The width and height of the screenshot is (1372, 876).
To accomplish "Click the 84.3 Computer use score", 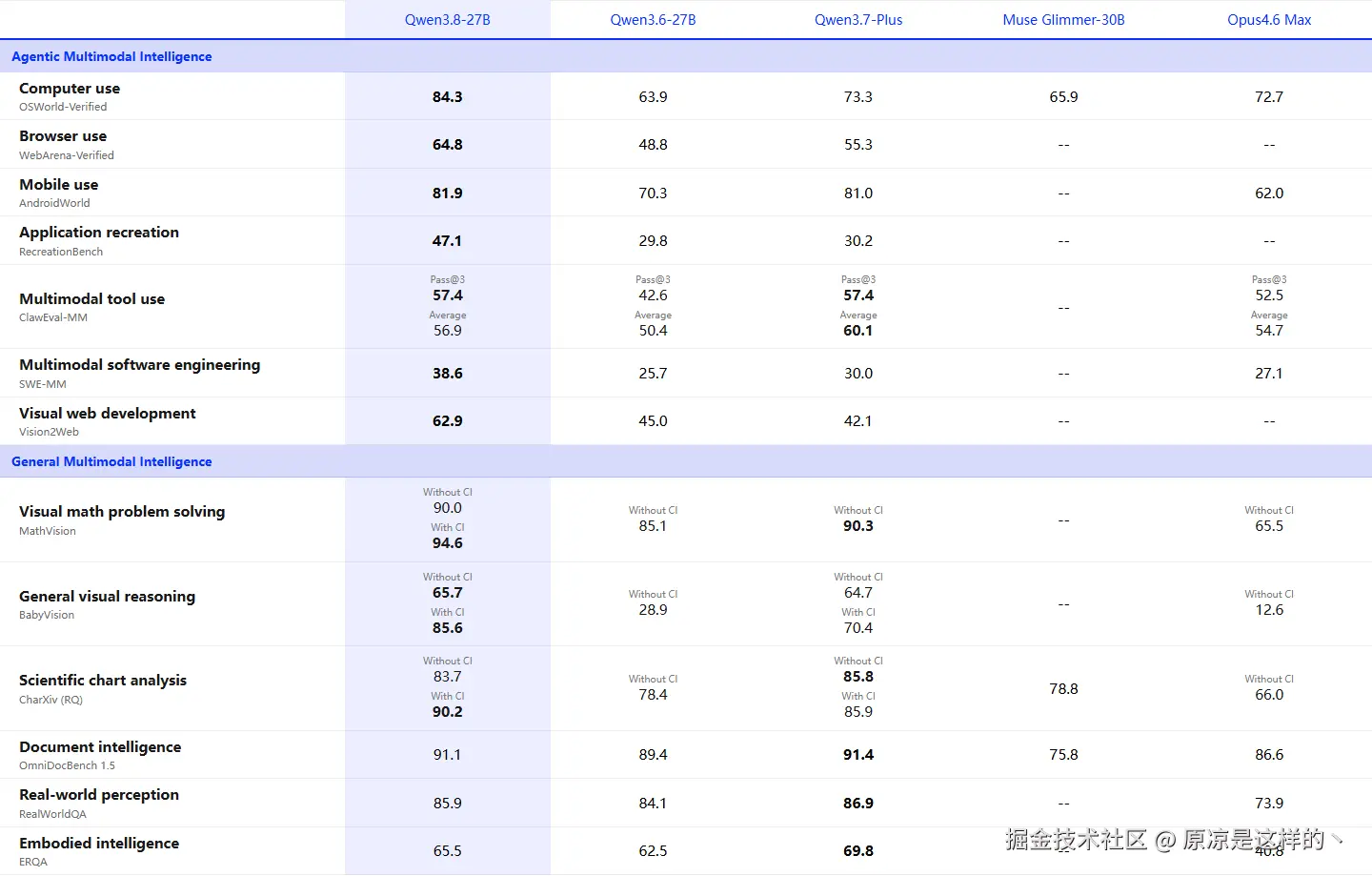I will (447, 97).
